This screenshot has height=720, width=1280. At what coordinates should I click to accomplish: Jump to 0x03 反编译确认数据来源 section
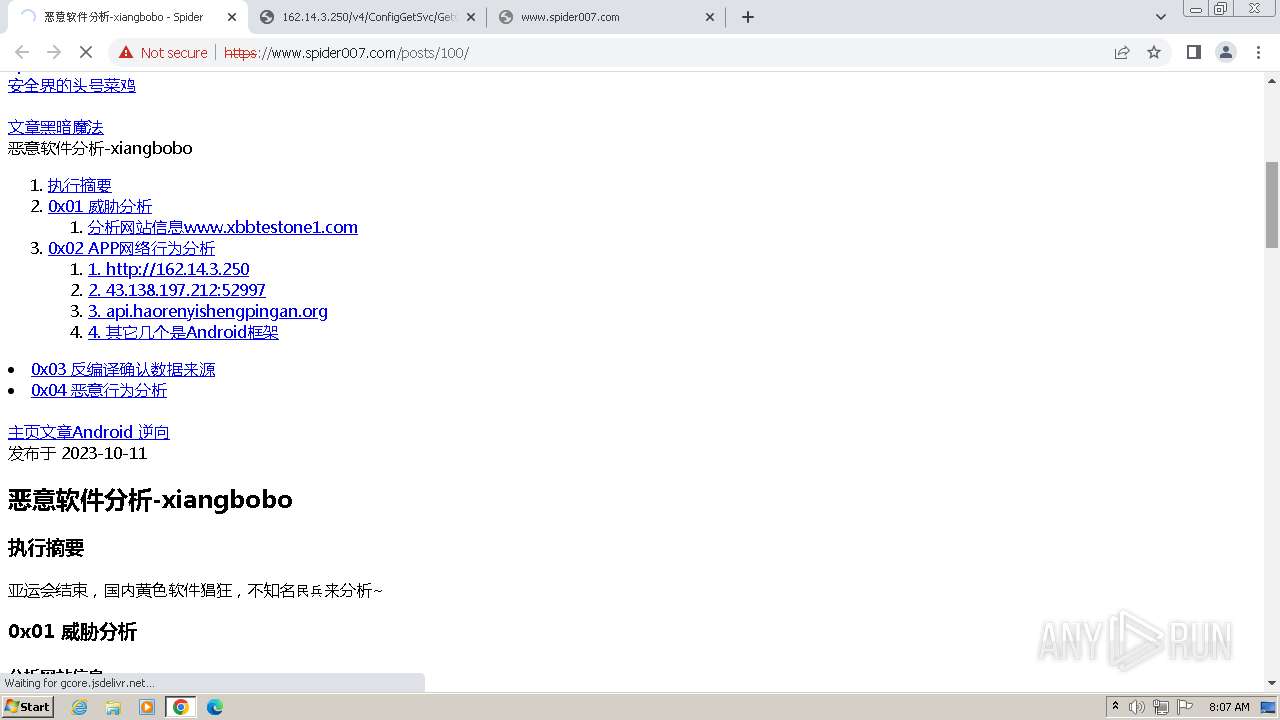click(x=123, y=369)
